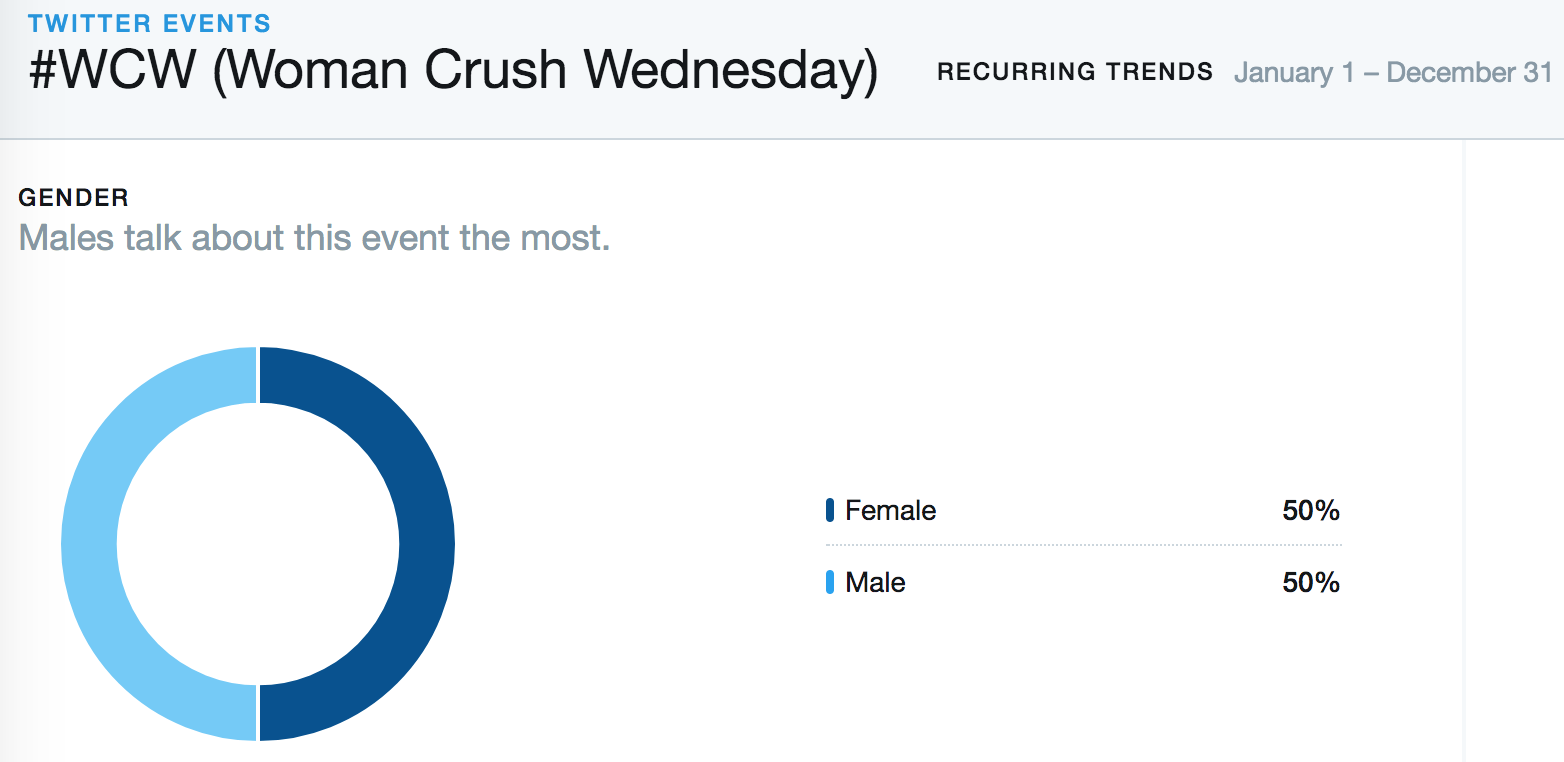
Task: Click the white seam at the donut's top
Action: coord(258,375)
